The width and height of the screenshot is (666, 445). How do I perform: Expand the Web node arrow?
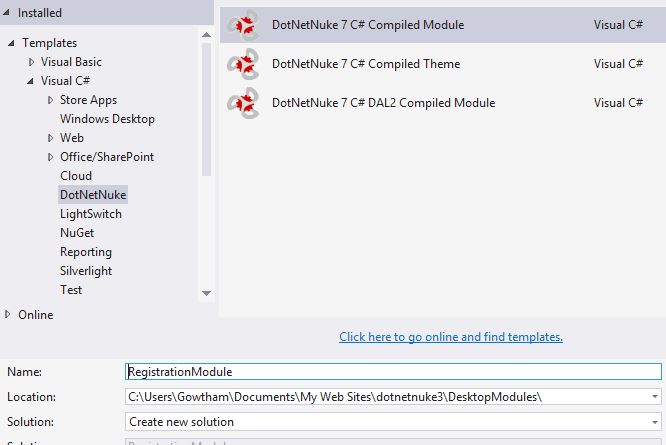coord(51,138)
